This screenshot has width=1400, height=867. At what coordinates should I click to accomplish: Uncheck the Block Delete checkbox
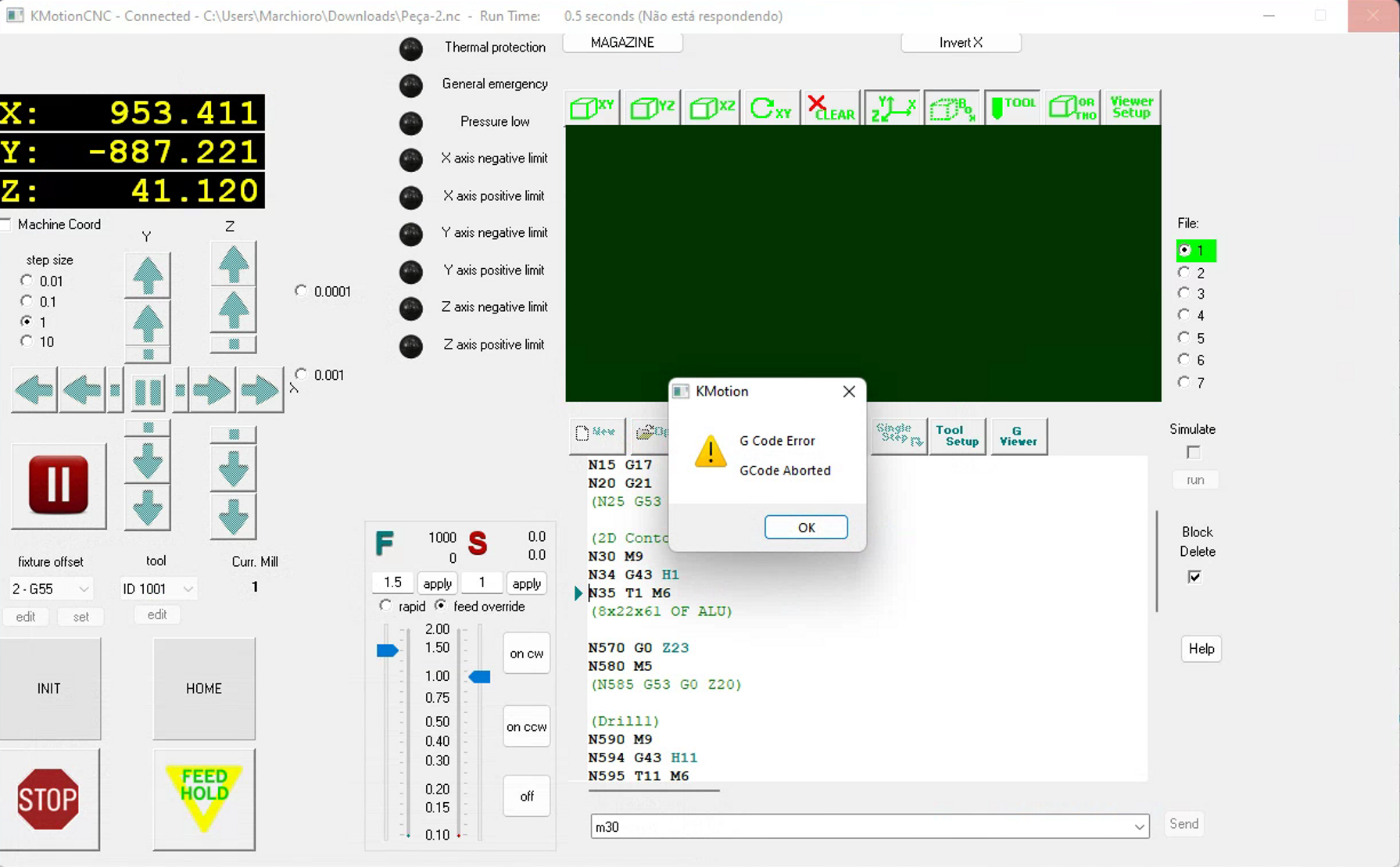tap(1194, 577)
